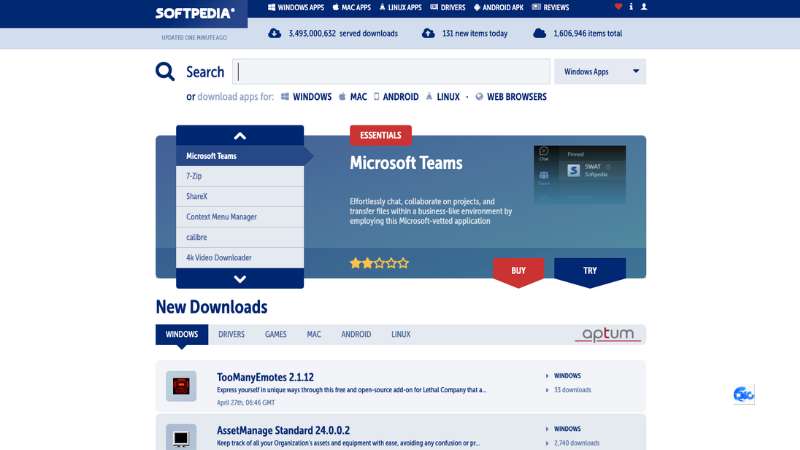Switch to LINUX new downloads tab
800x450 pixels.
point(401,335)
